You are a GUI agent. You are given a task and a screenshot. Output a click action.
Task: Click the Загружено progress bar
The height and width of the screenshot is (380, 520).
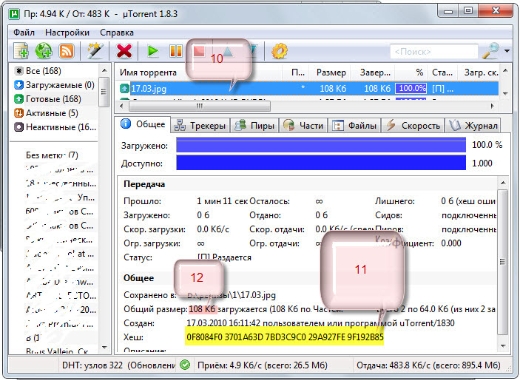click(321, 145)
